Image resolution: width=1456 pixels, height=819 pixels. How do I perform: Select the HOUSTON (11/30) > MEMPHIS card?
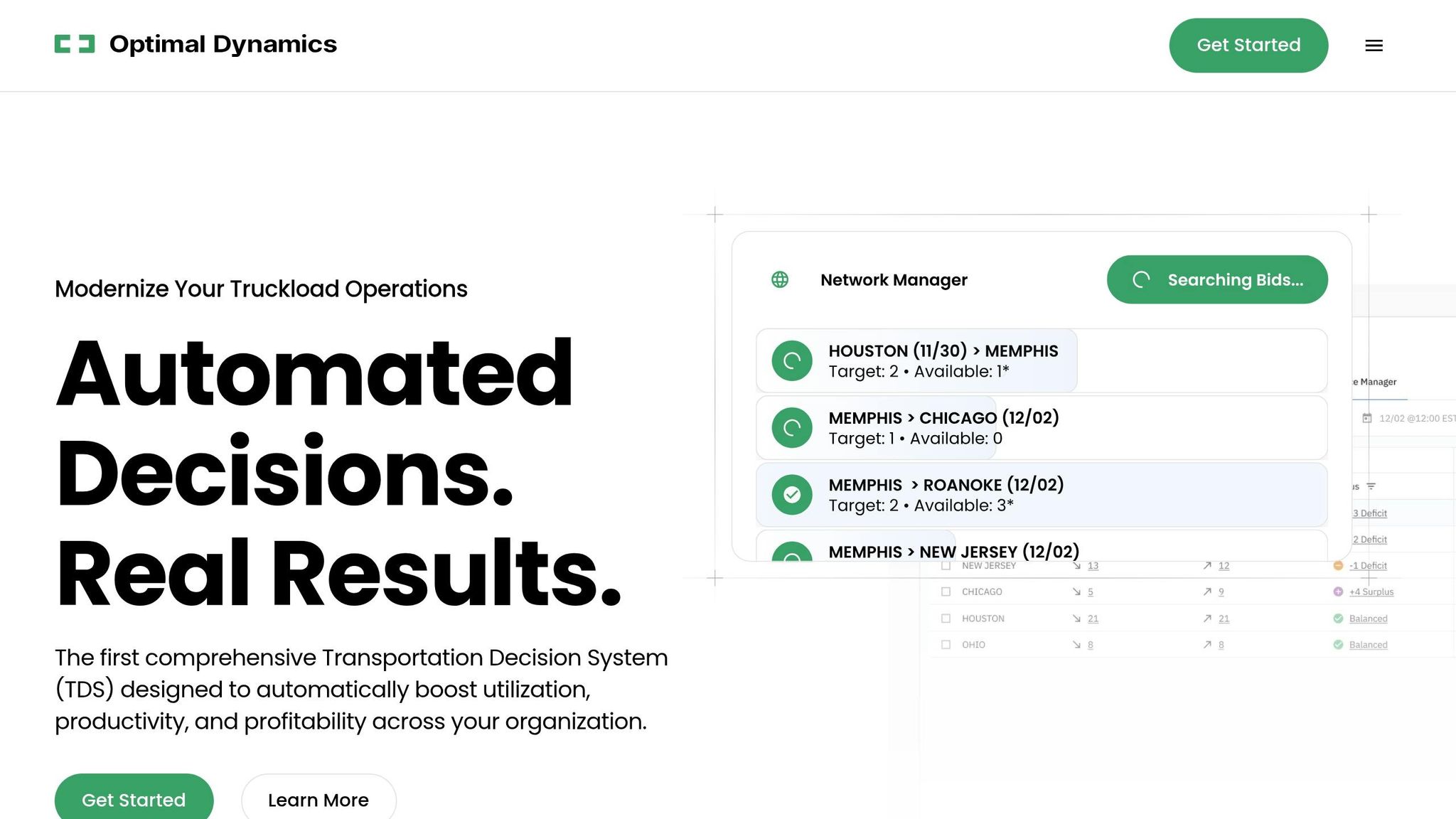coord(1042,361)
